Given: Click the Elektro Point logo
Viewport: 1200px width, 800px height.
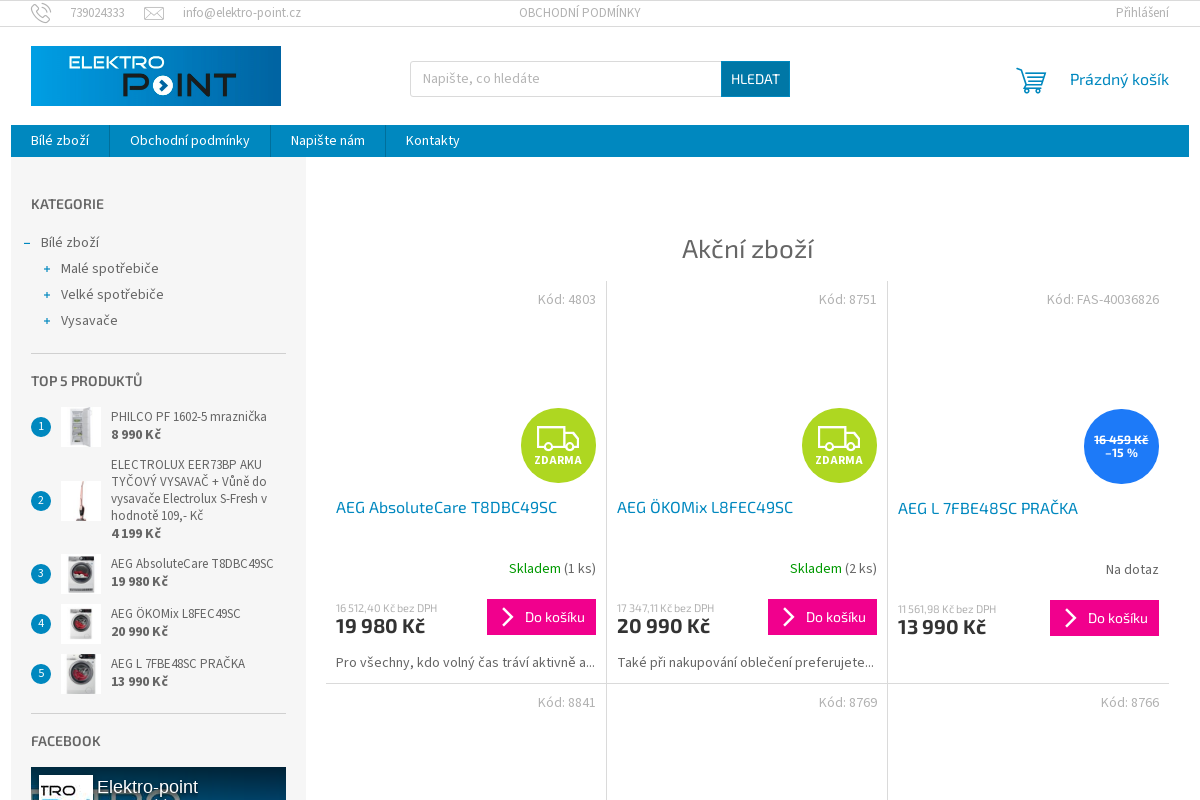Looking at the screenshot, I should click(x=156, y=76).
